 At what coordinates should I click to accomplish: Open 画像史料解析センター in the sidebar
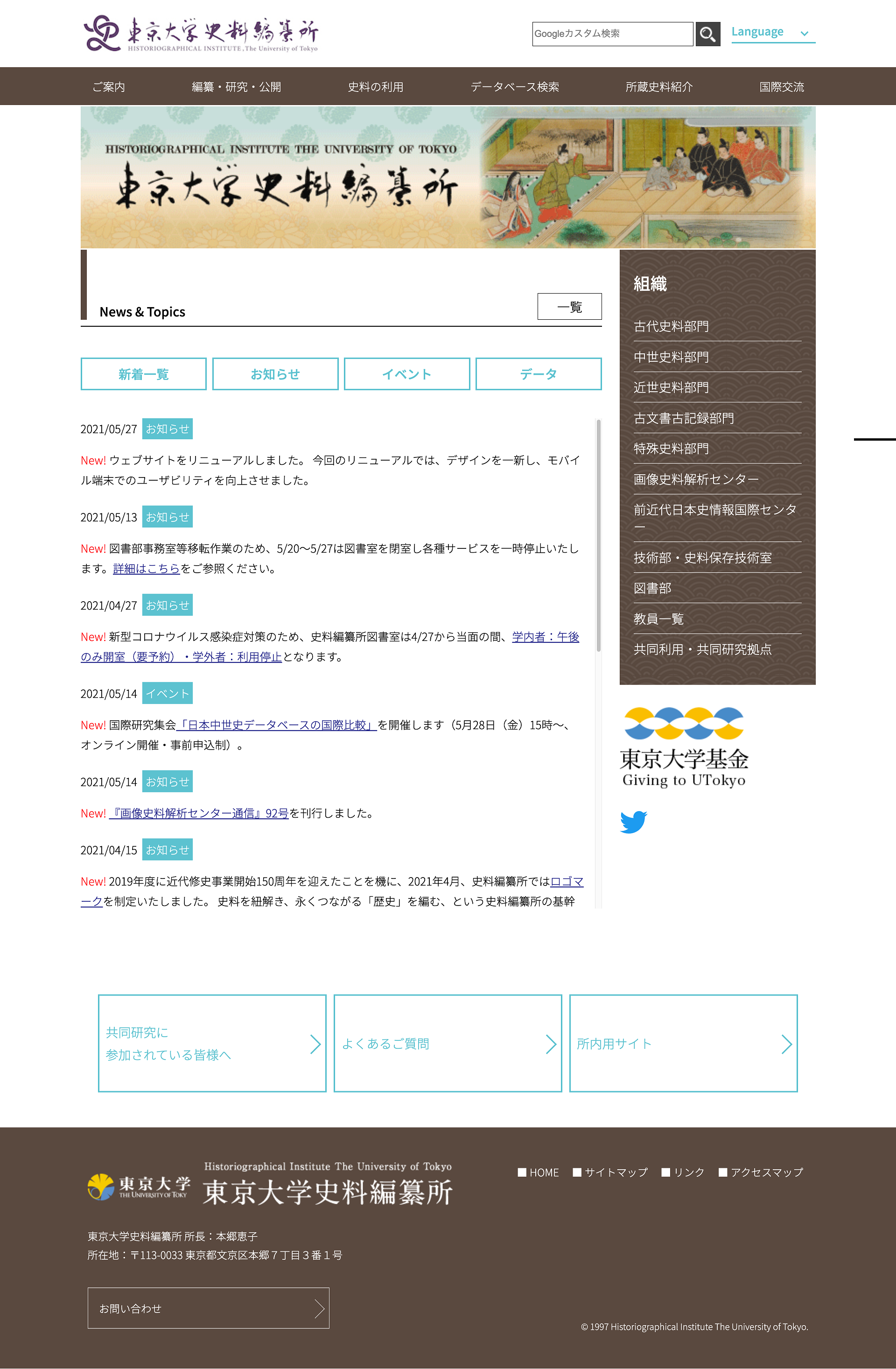[x=717, y=478]
